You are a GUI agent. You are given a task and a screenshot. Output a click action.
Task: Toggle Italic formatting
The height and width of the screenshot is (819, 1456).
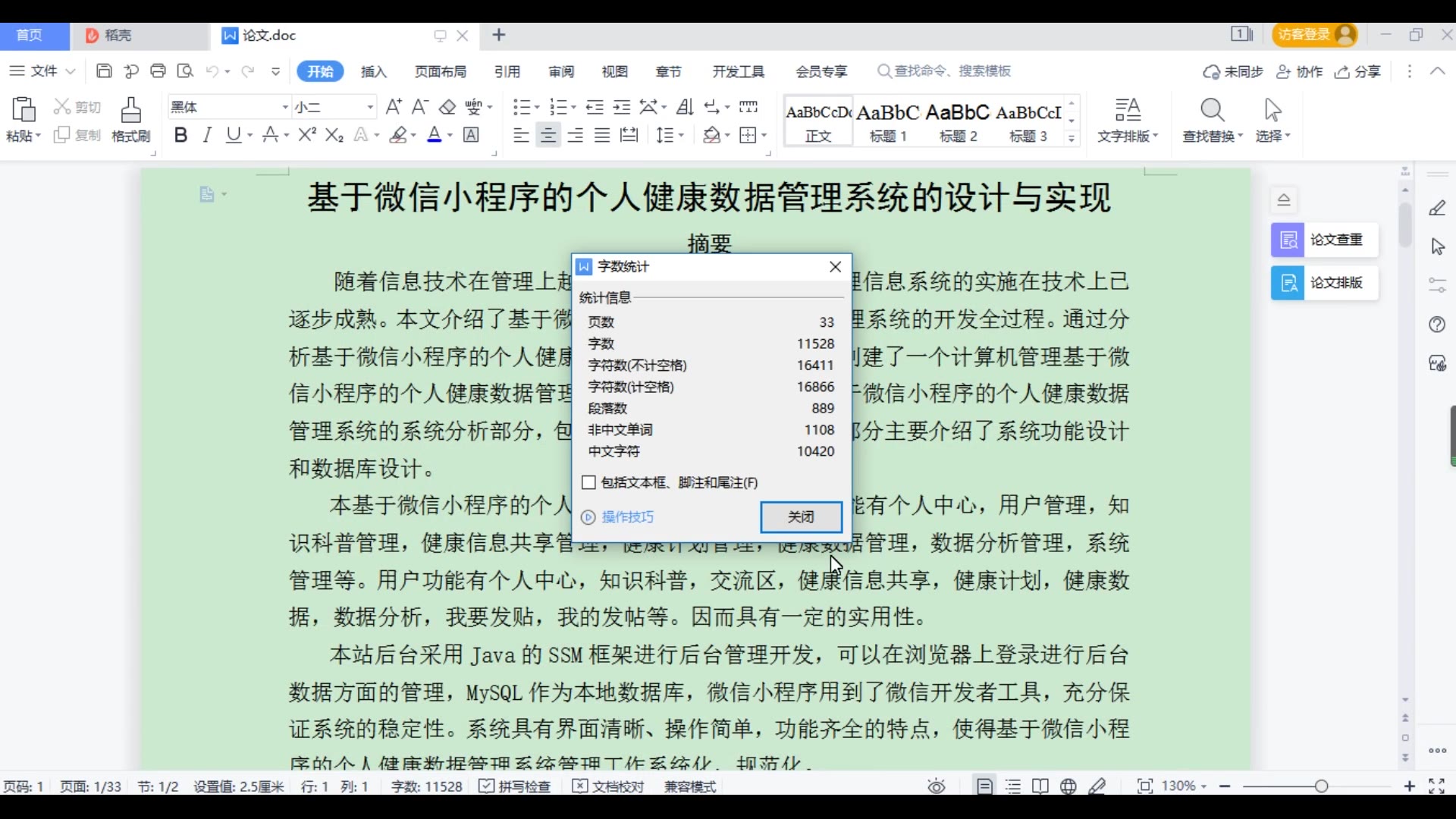tap(207, 135)
